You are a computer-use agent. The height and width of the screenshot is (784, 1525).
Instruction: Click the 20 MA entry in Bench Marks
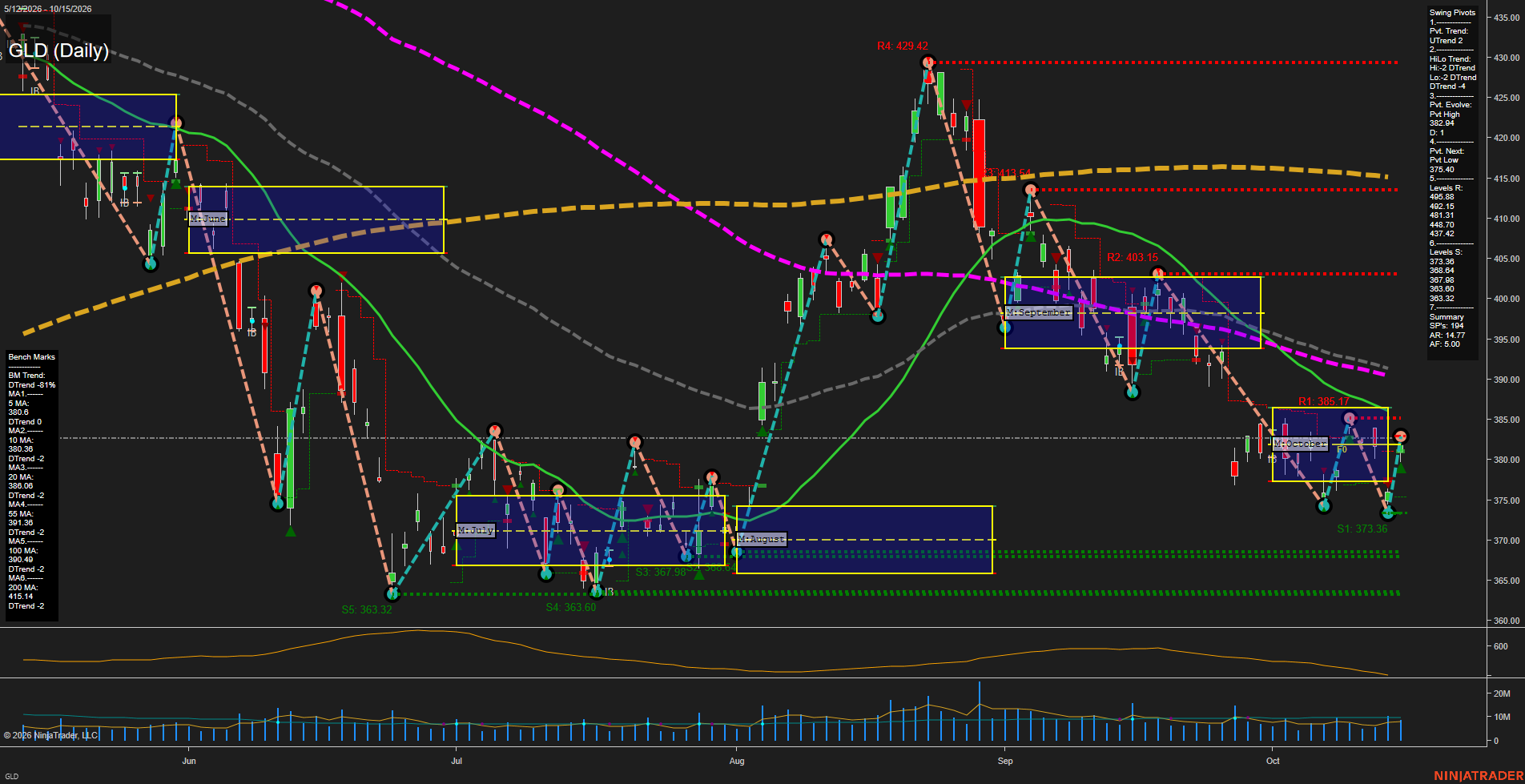click(x=21, y=477)
